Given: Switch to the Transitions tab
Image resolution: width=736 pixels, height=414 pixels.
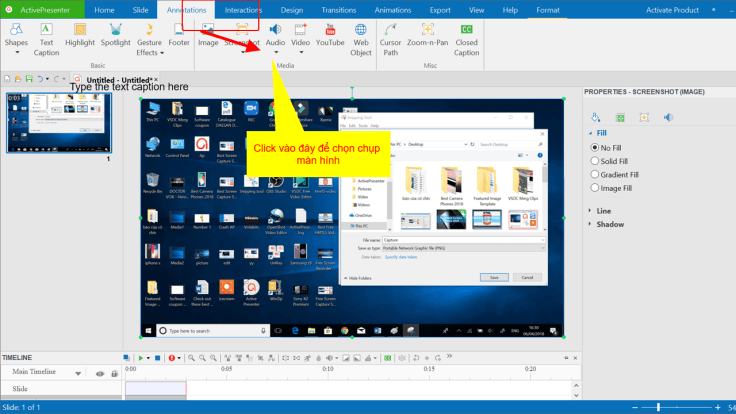Looking at the screenshot, I should point(338,10).
